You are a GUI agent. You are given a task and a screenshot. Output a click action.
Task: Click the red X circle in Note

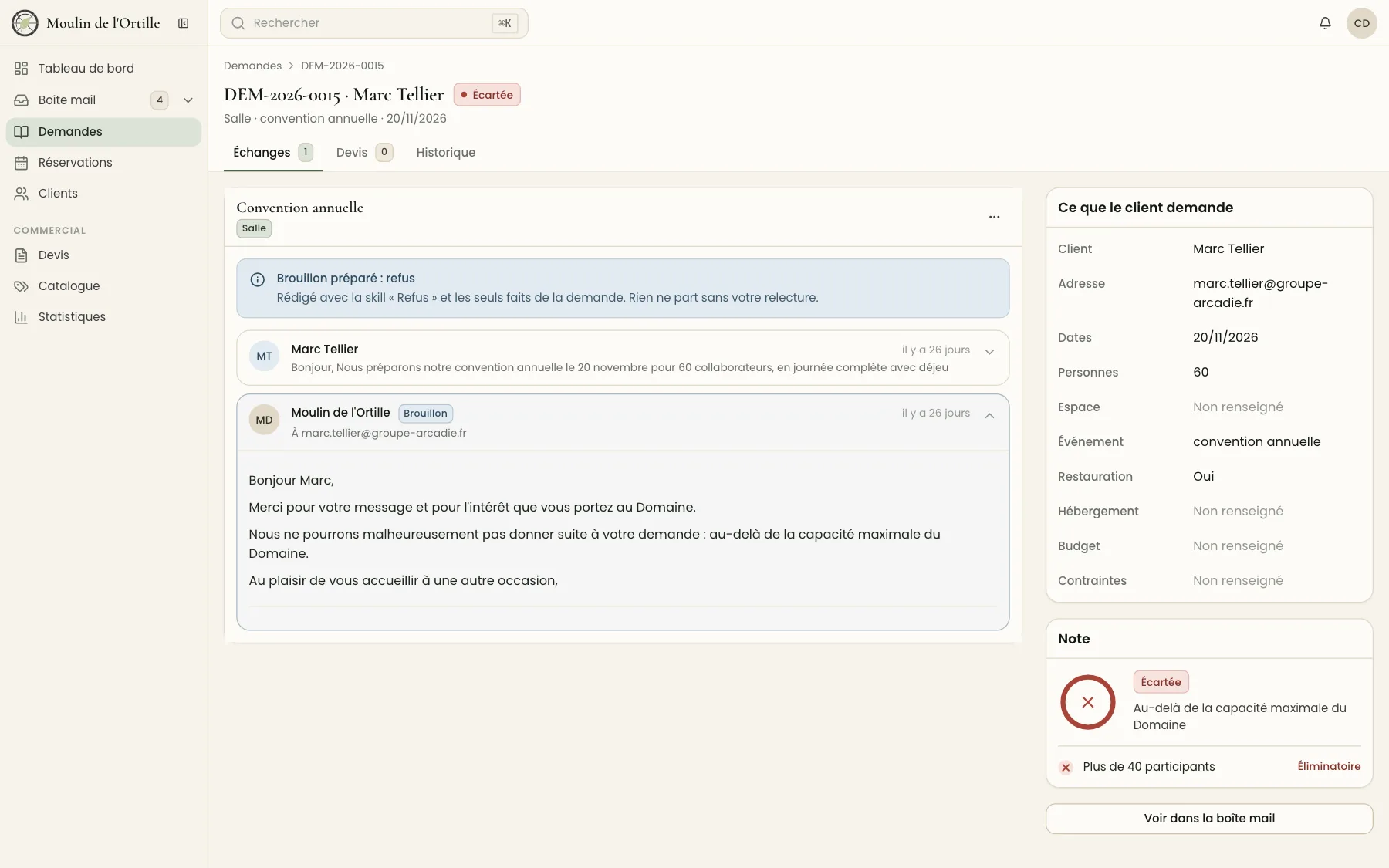coord(1088,702)
